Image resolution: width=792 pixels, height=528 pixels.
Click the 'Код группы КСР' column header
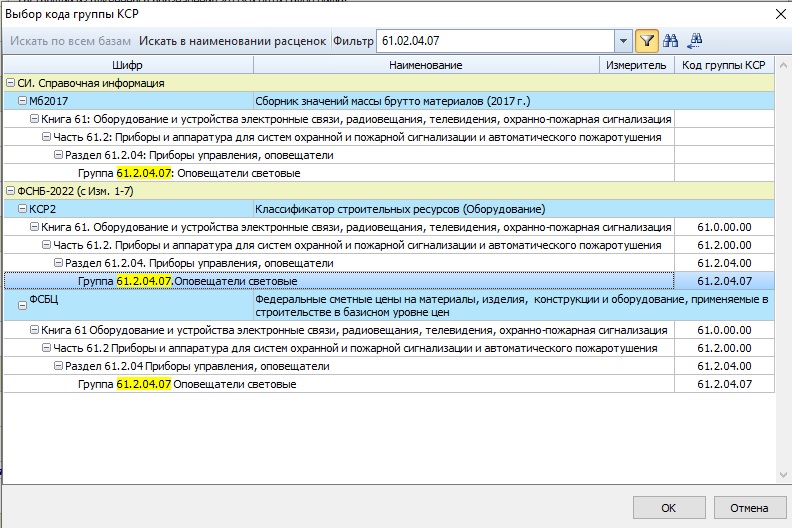click(723, 65)
